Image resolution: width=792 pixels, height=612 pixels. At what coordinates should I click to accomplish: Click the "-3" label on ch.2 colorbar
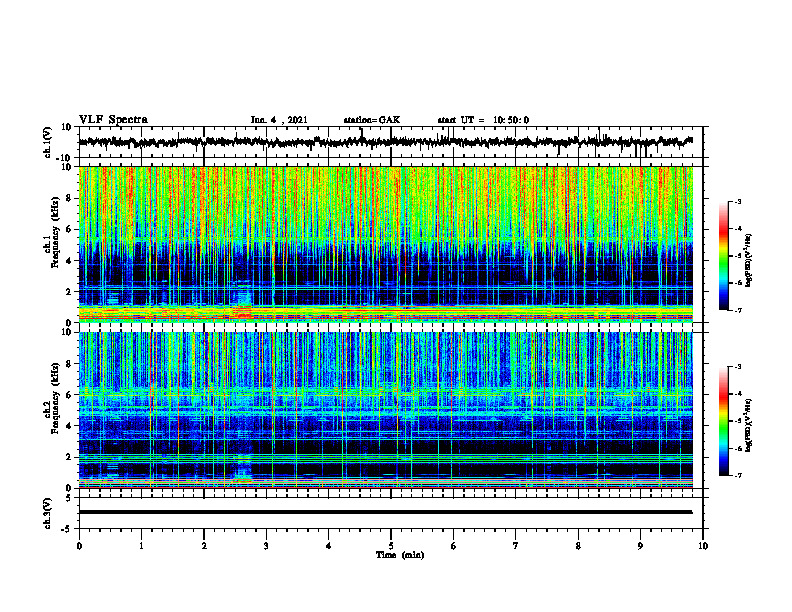pos(737,367)
